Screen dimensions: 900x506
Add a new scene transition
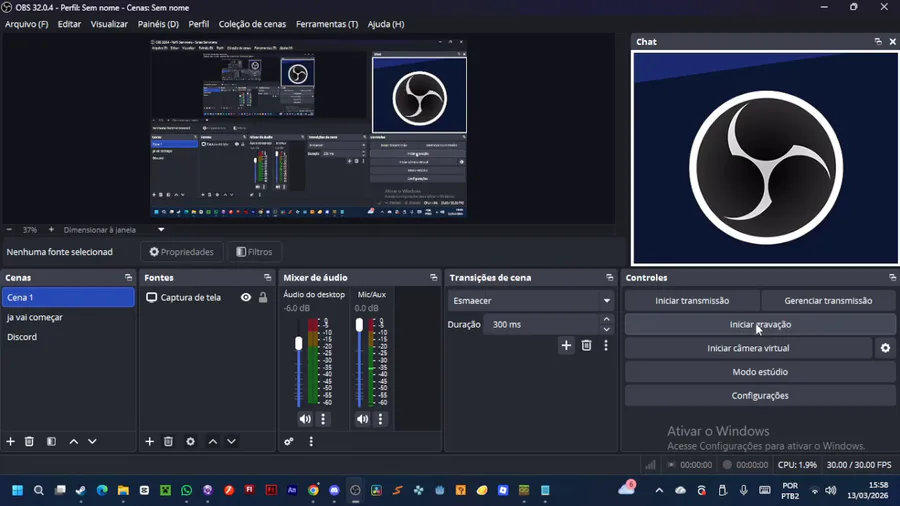coord(566,345)
